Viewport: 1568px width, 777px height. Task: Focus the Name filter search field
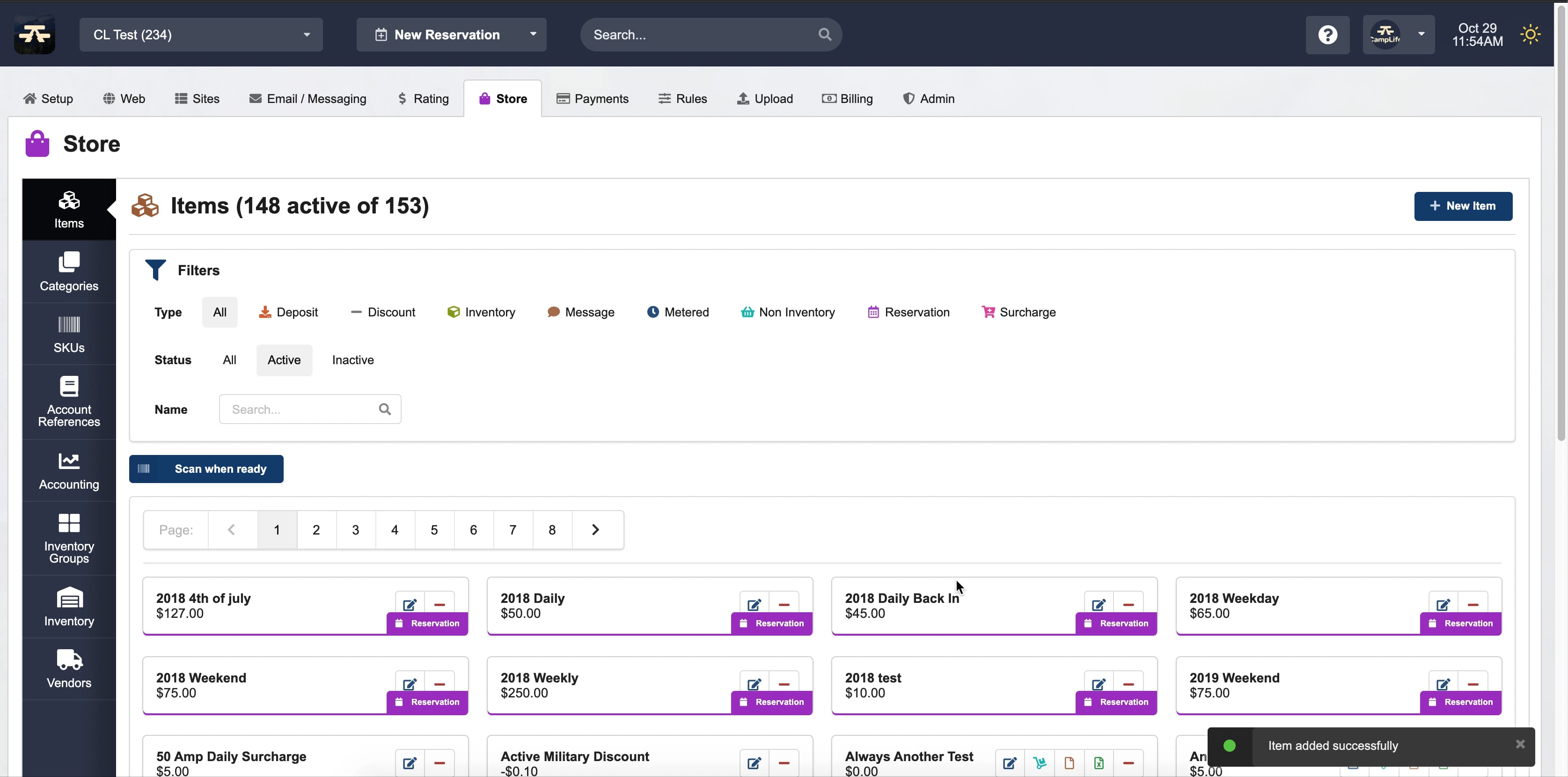tap(310, 409)
